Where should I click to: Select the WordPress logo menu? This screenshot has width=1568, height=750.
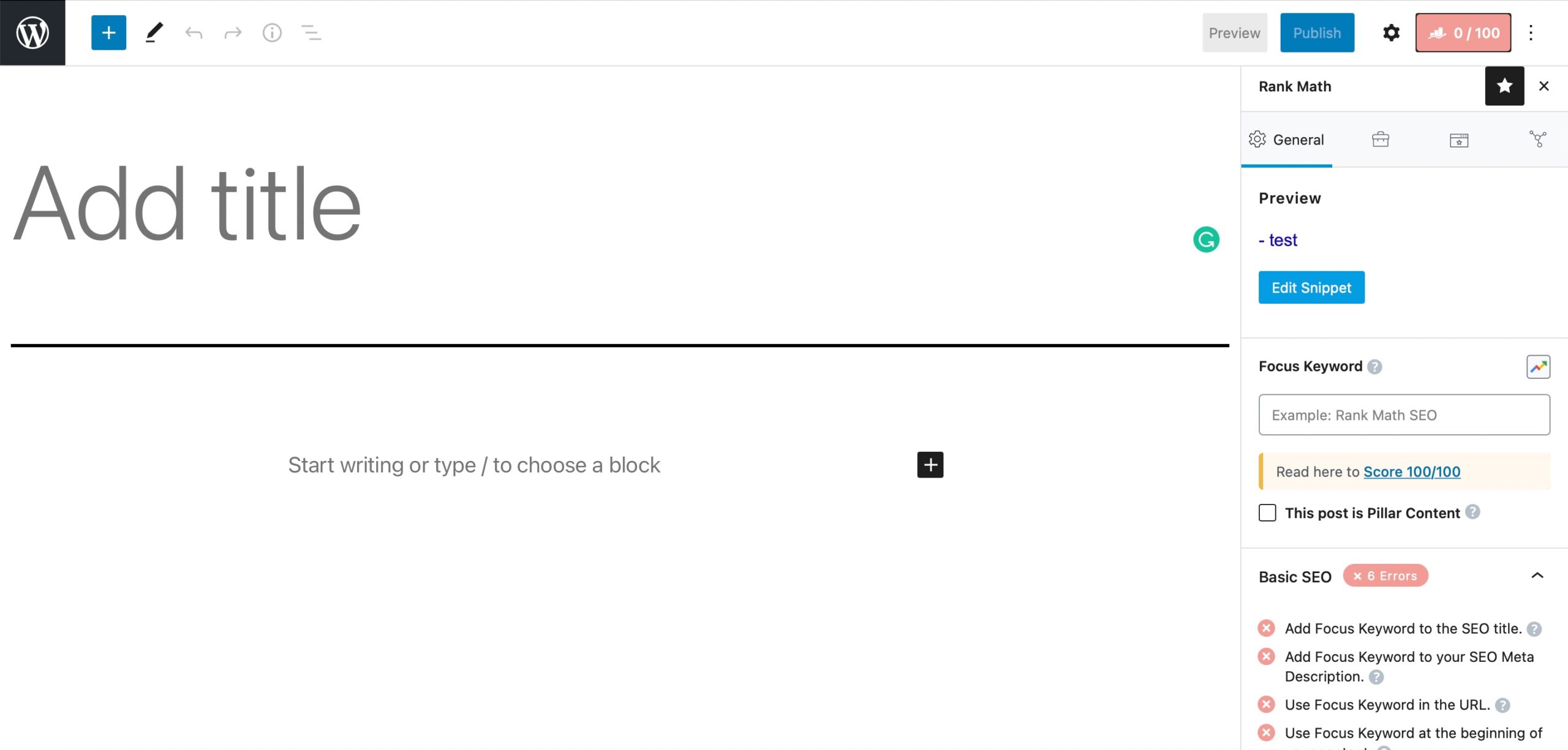click(32, 32)
